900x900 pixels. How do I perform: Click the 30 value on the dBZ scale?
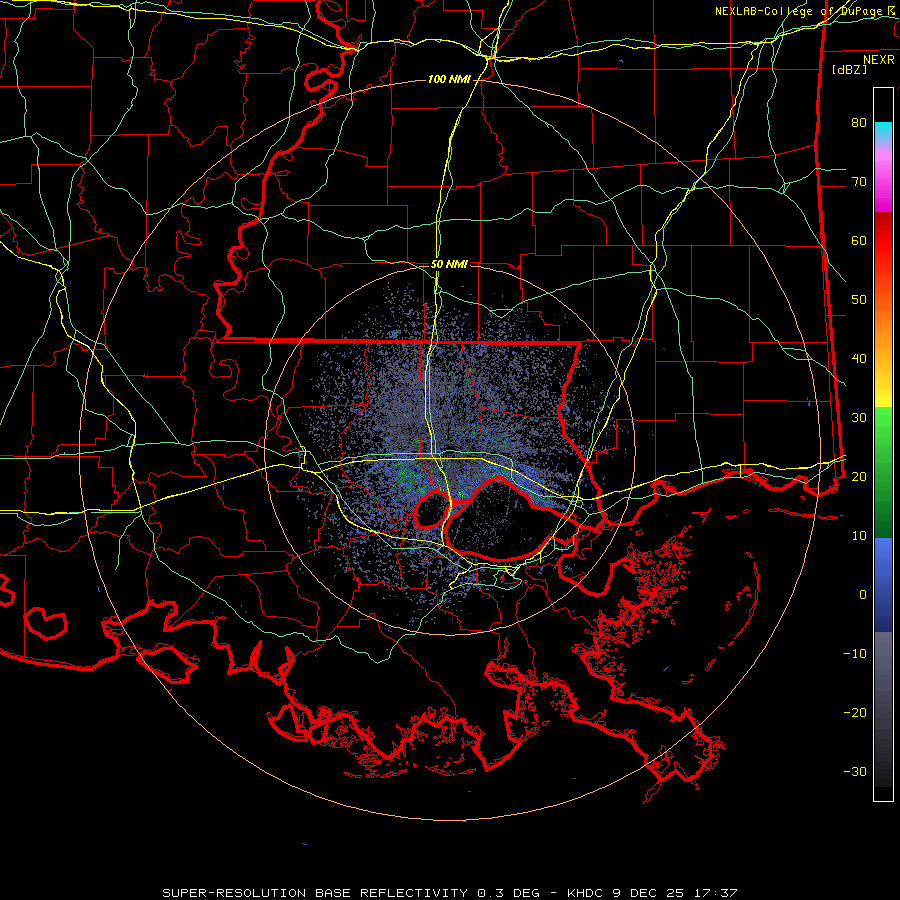pyautogui.click(x=859, y=418)
